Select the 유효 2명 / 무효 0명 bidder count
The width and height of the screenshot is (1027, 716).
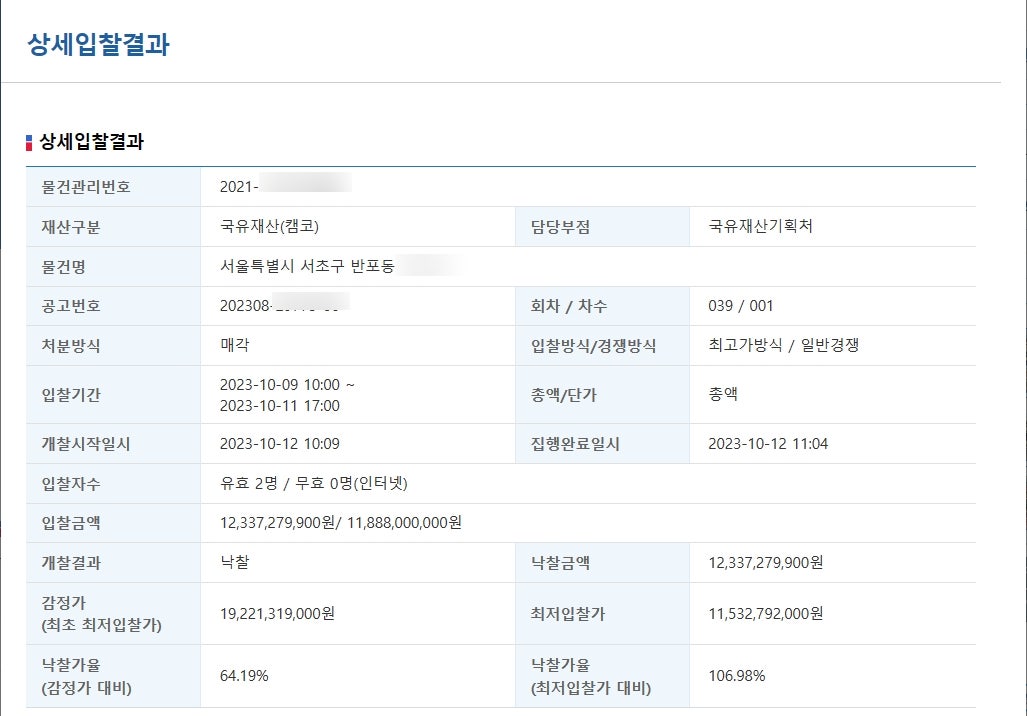(x=314, y=484)
